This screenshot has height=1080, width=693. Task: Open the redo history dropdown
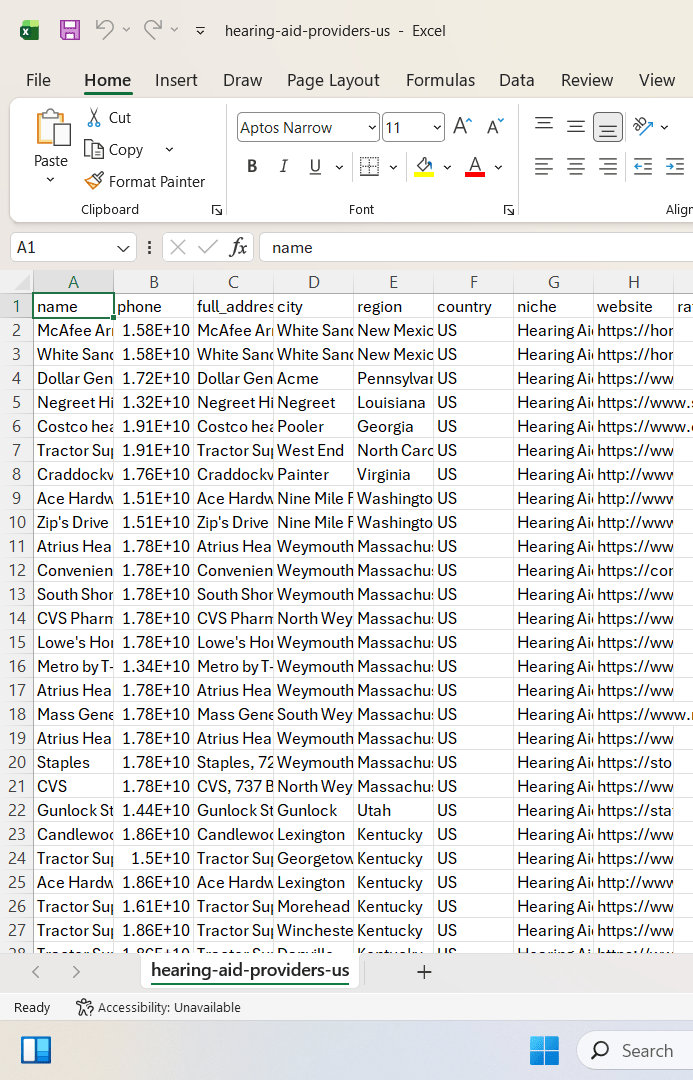point(174,30)
